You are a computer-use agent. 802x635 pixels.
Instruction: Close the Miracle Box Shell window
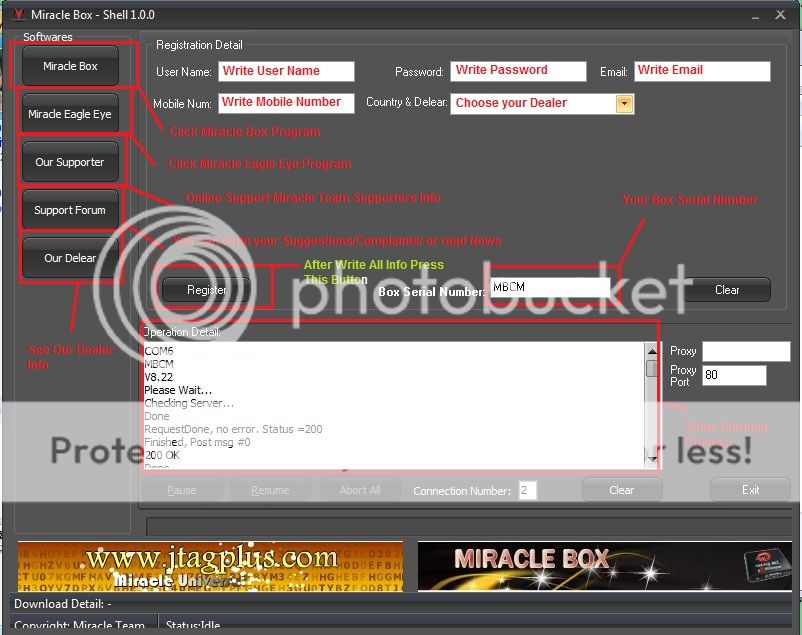coord(780,15)
